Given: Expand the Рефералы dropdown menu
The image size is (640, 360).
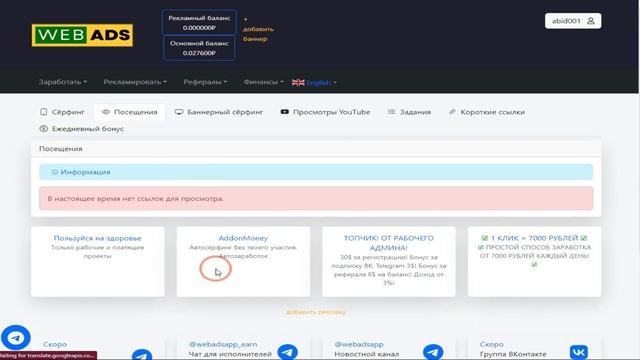Looking at the screenshot, I should (205, 82).
